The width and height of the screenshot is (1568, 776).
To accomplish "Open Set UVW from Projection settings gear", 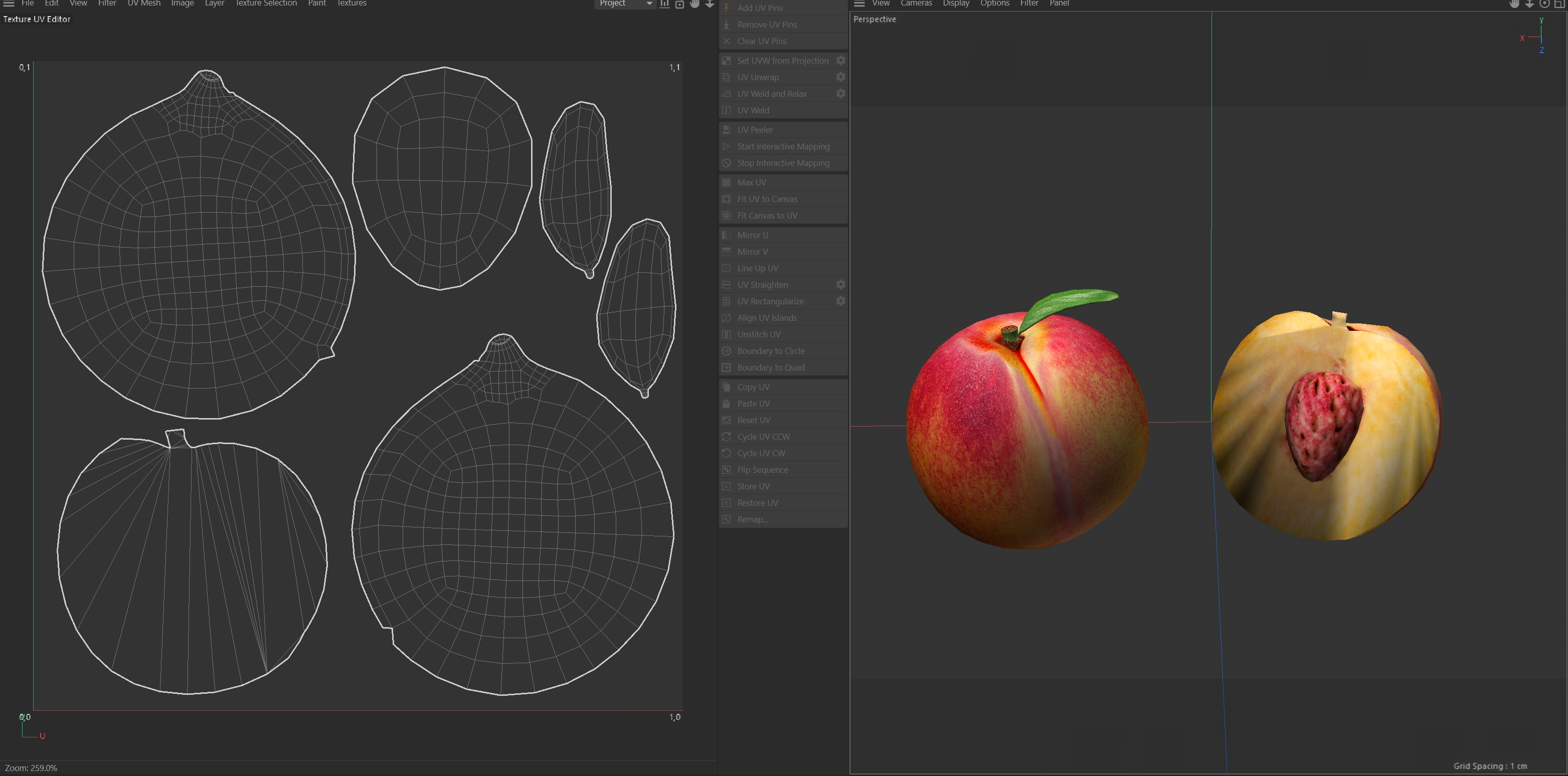I will coord(840,61).
